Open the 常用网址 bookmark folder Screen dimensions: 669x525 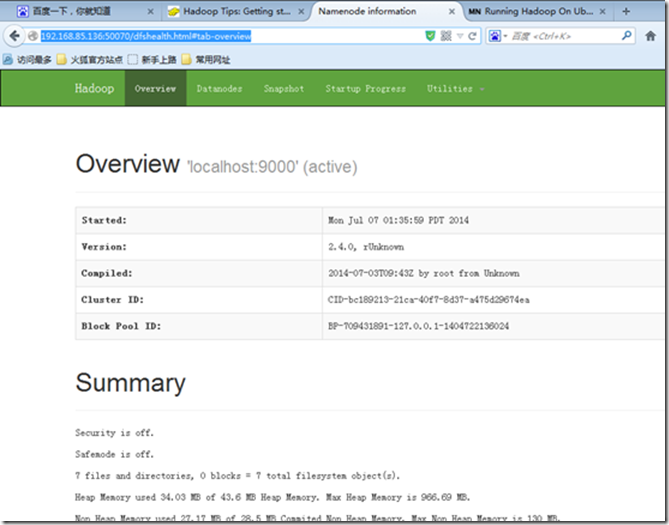click(206, 60)
